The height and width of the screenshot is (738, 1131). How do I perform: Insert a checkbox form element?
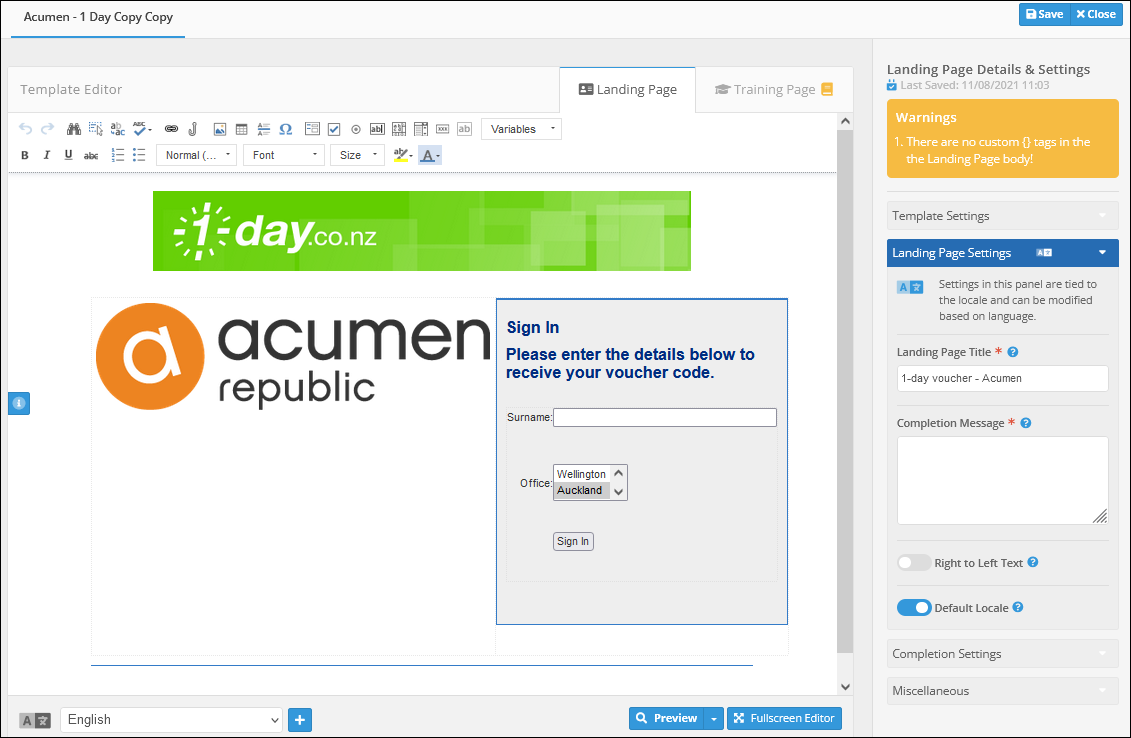pos(334,129)
